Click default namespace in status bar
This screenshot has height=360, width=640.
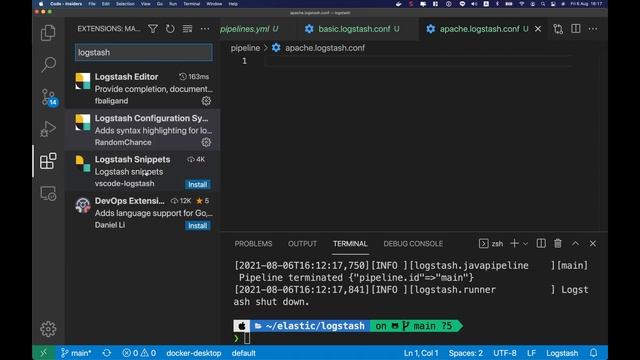click(x=244, y=353)
